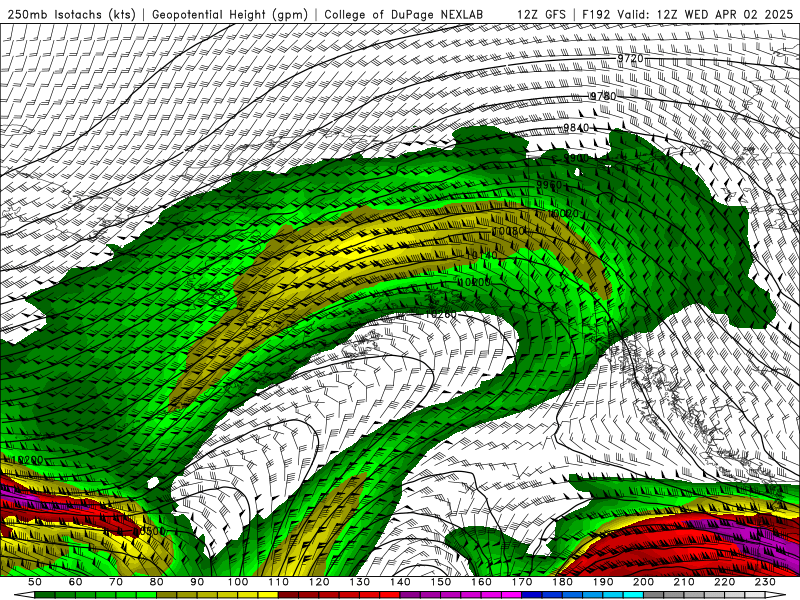Click the 110 kts color scale label
Image resolution: width=800 pixels, height=600 pixels.
click(278, 582)
